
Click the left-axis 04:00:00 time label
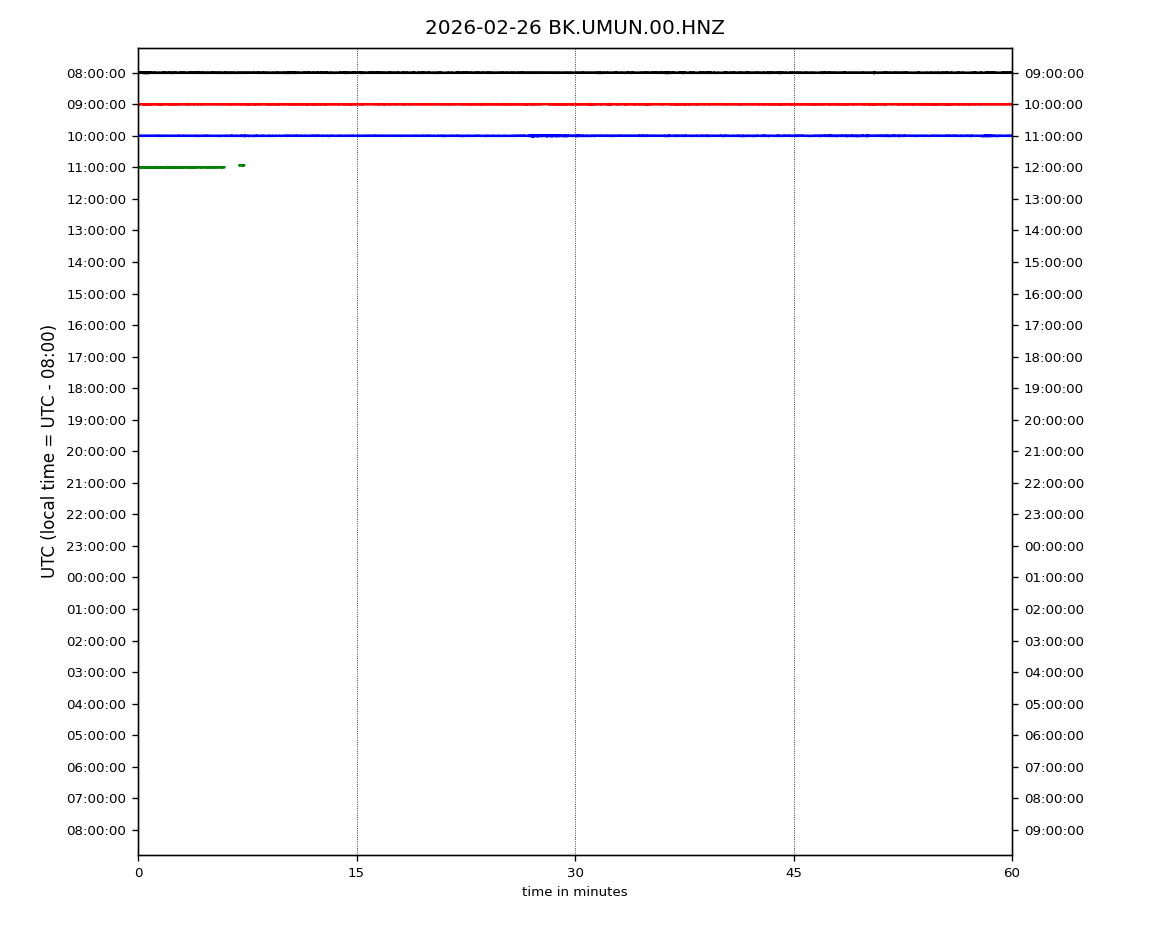pyautogui.click(x=96, y=704)
